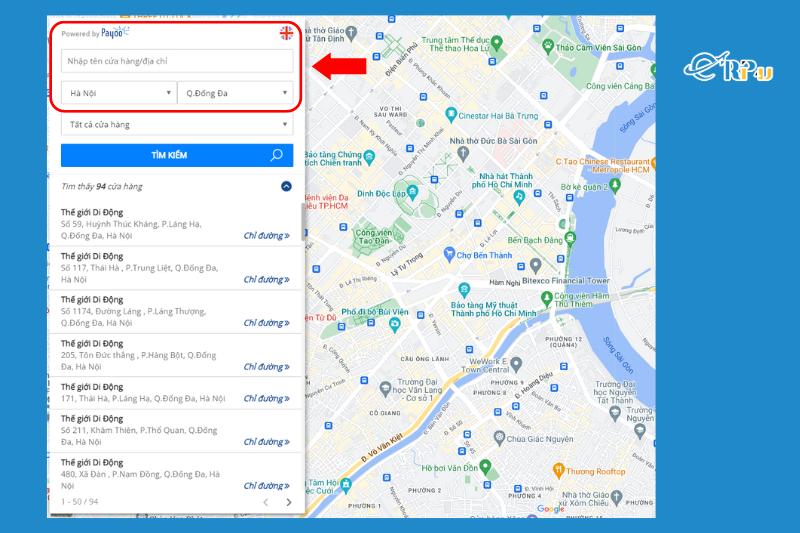Open the Hà Nội city dropdown
Viewport: 800px width, 533px height.
pos(118,93)
